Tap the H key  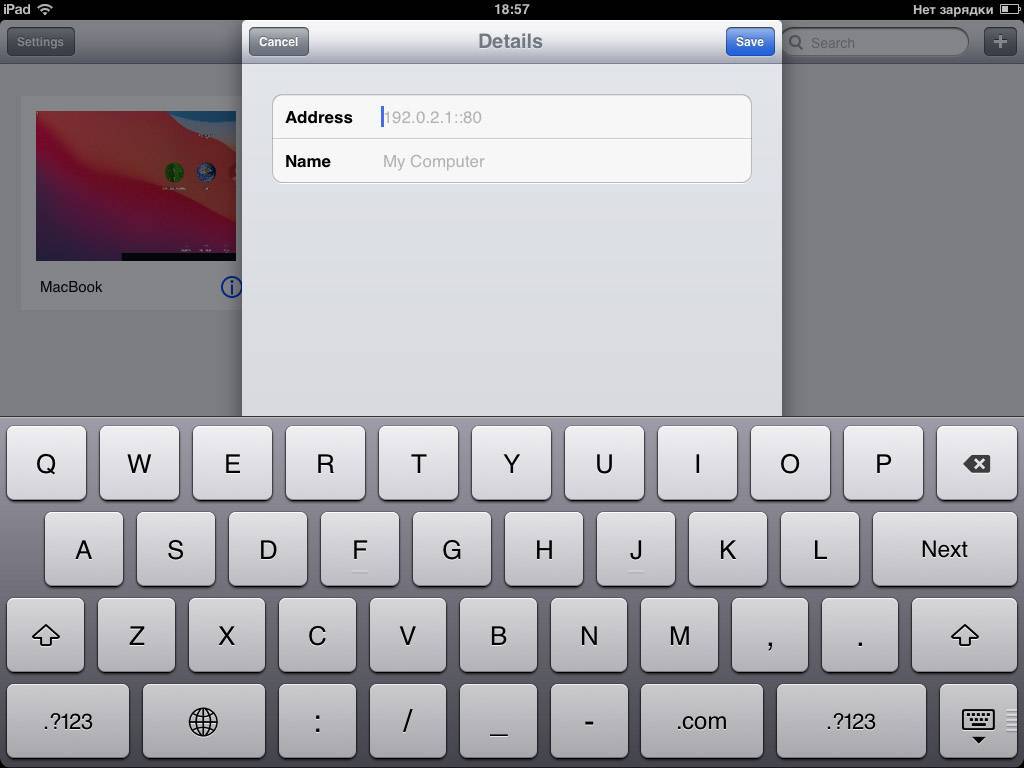(x=544, y=549)
